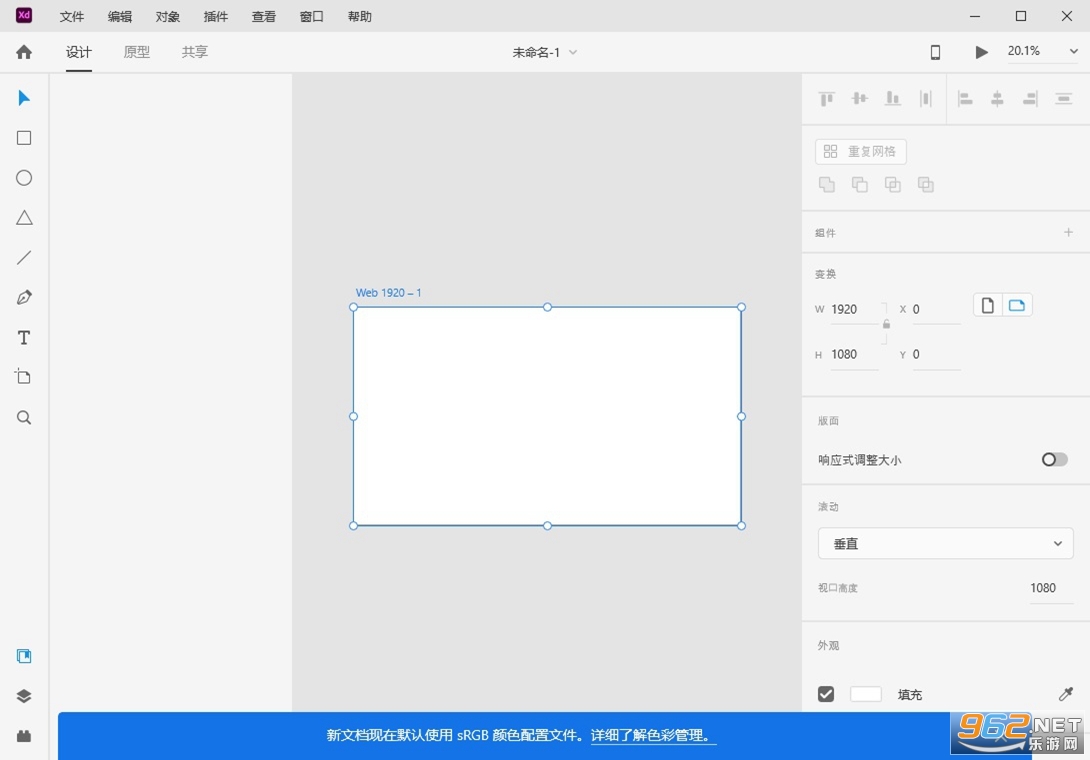Screen dimensions: 1090x760
Task: Expand the 20.1% zoom level dropdown
Action: (1073, 51)
